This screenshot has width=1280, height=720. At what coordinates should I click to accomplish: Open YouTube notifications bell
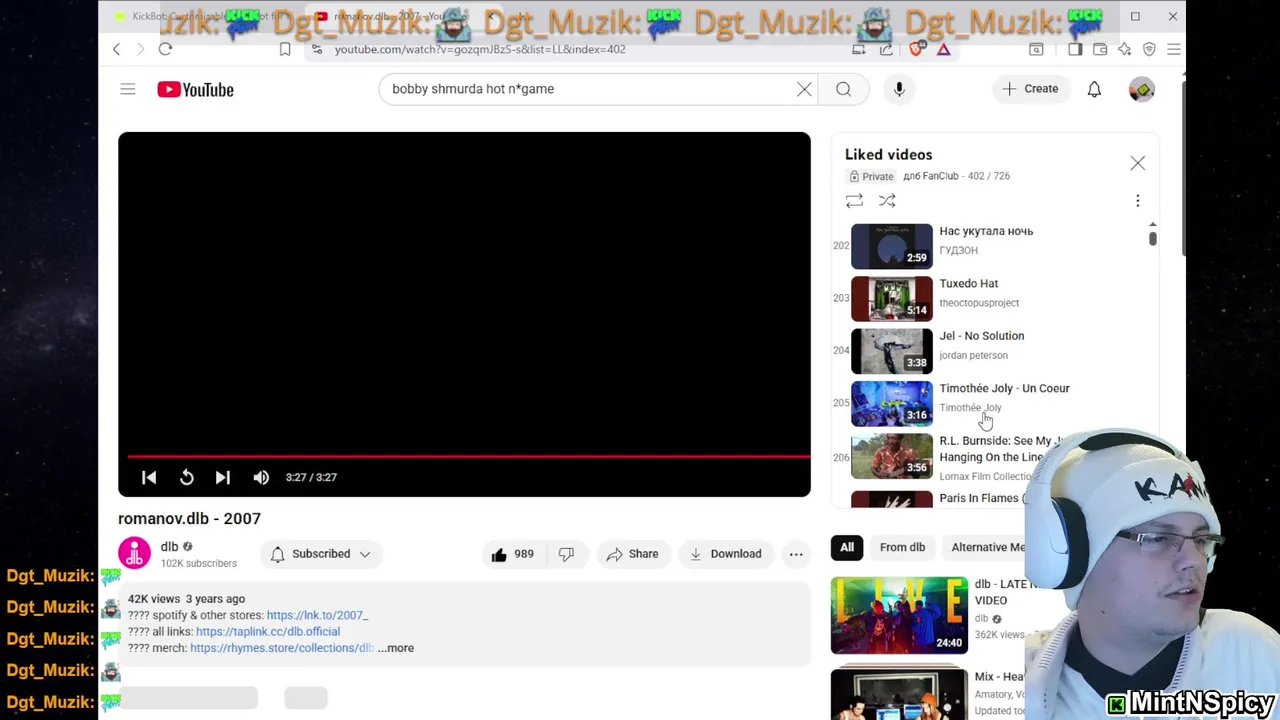(1094, 89)
